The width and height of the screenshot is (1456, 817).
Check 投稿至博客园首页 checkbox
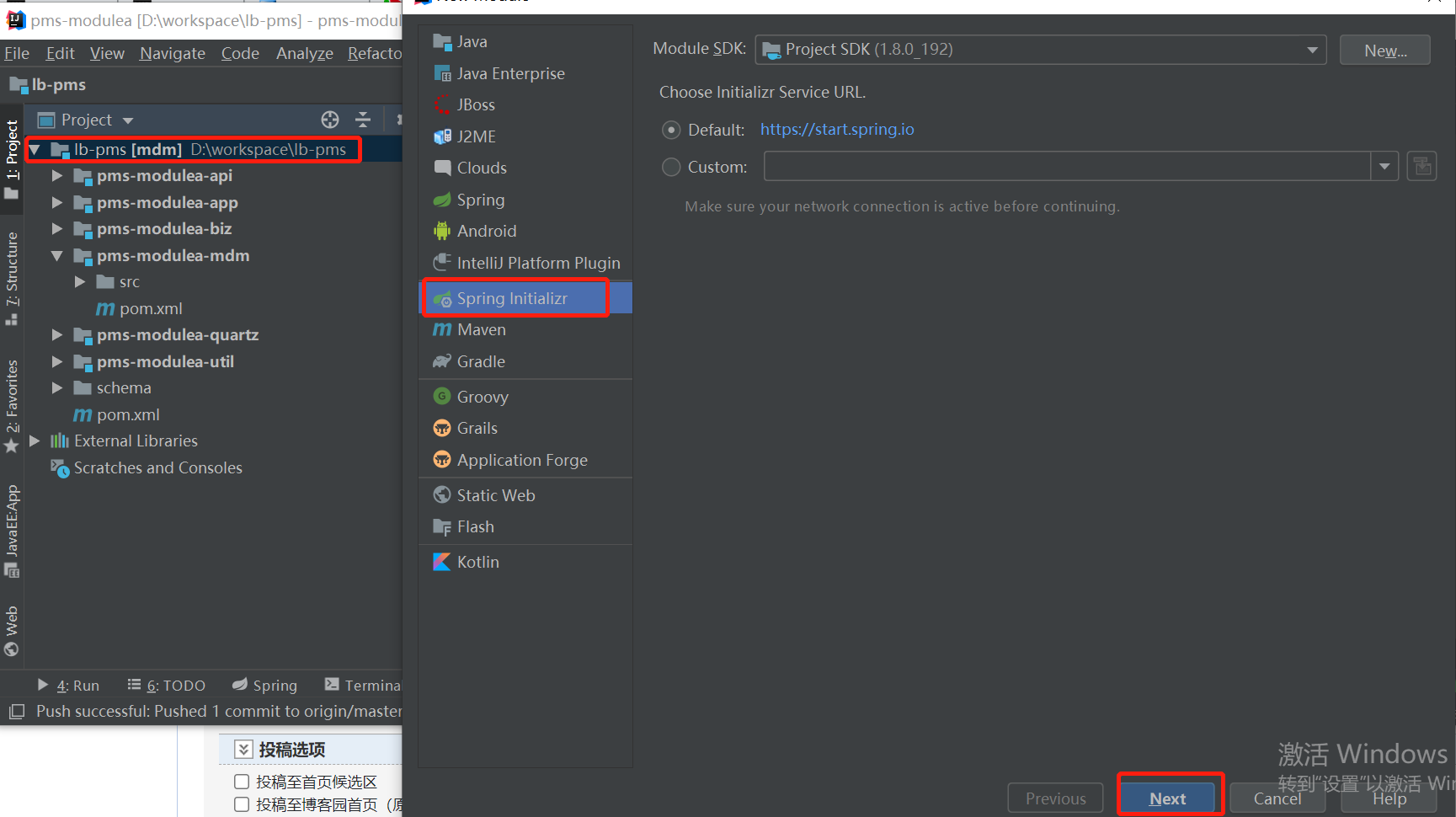pyautogui.click(x=242, y=804)
